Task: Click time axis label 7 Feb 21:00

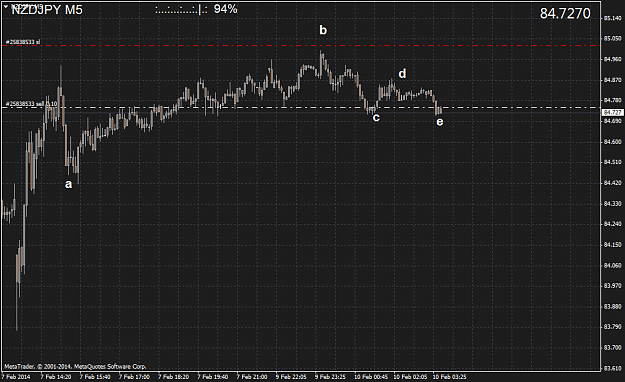Action: click(x=252, y=377)
